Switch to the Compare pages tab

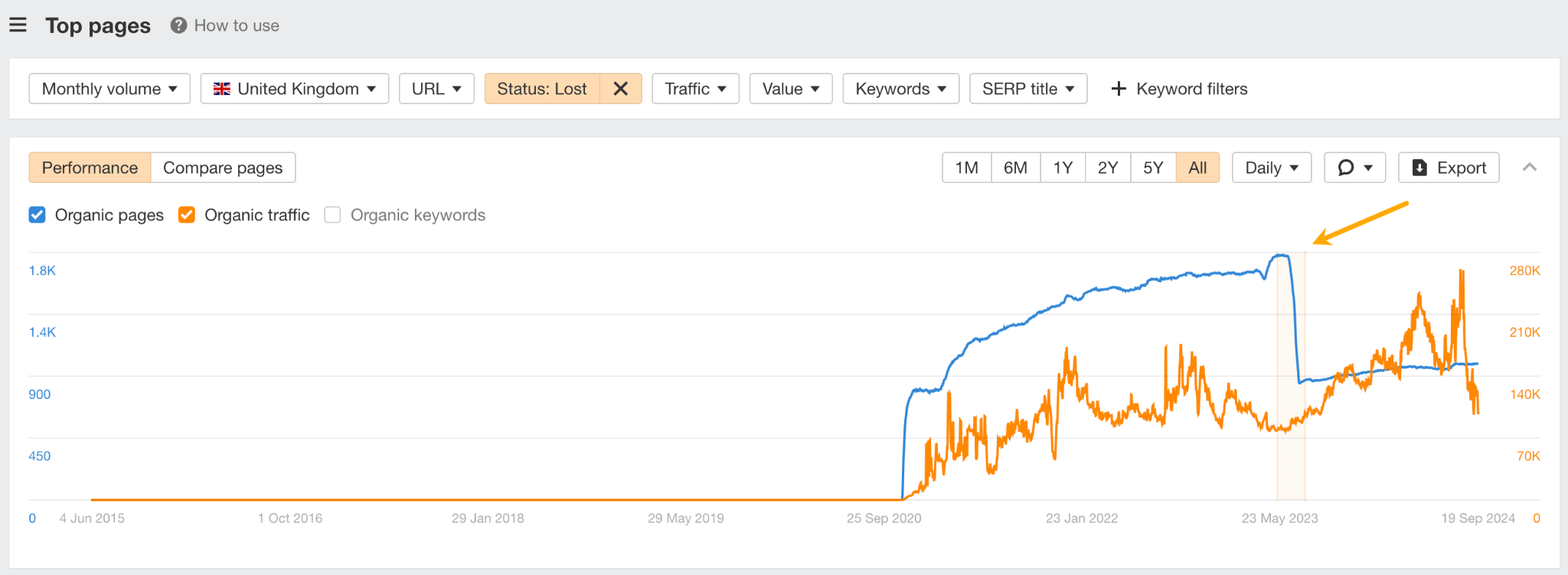click(x=223, y=168)
